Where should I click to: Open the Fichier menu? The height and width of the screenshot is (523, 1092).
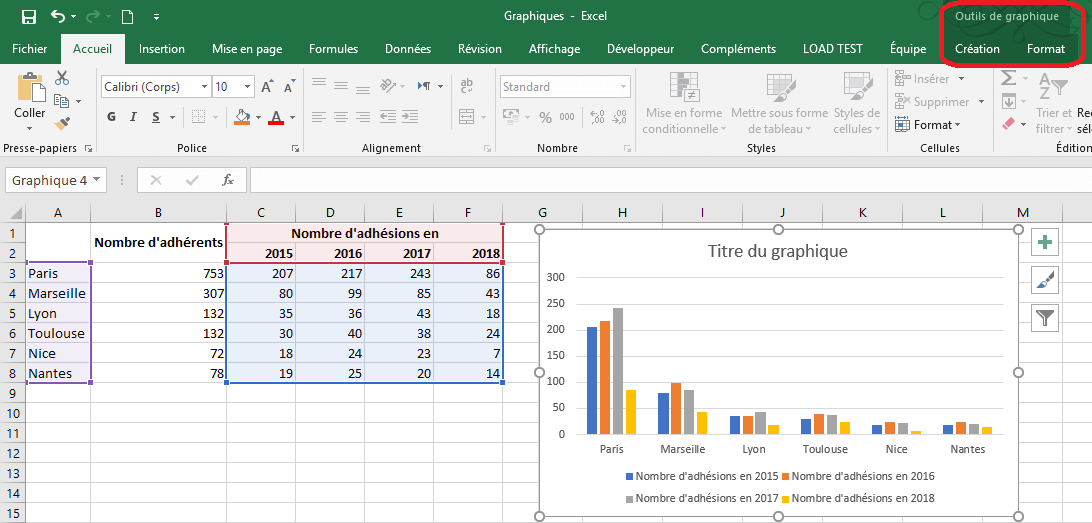coord(29,49)
